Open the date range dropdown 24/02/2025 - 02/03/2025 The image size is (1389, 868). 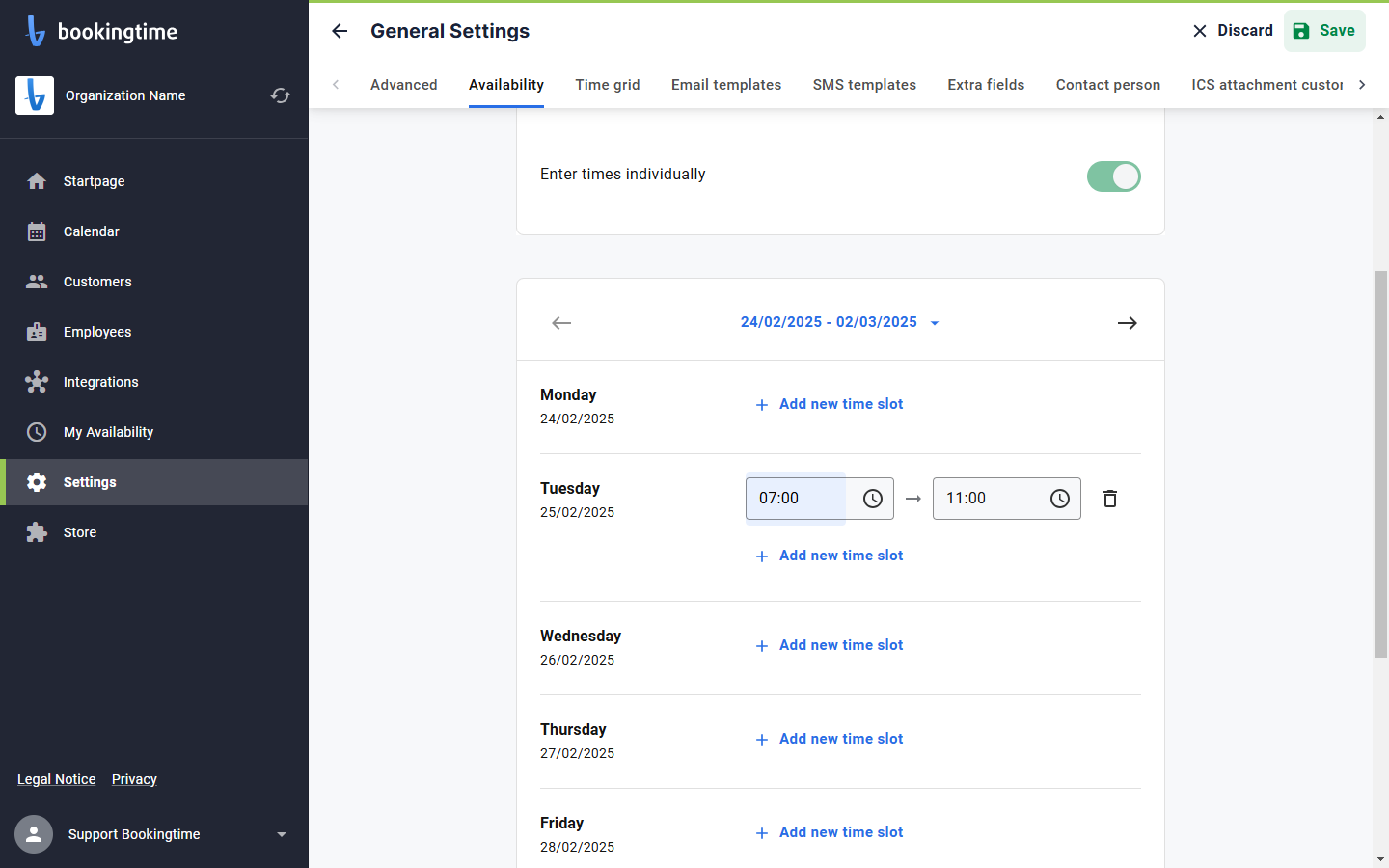tap(840, 322)
